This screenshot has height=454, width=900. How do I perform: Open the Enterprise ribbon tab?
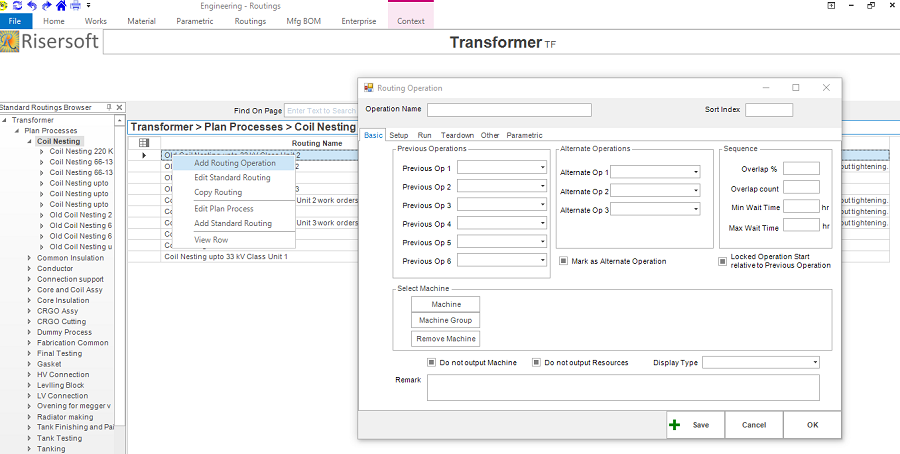[359, 21]
